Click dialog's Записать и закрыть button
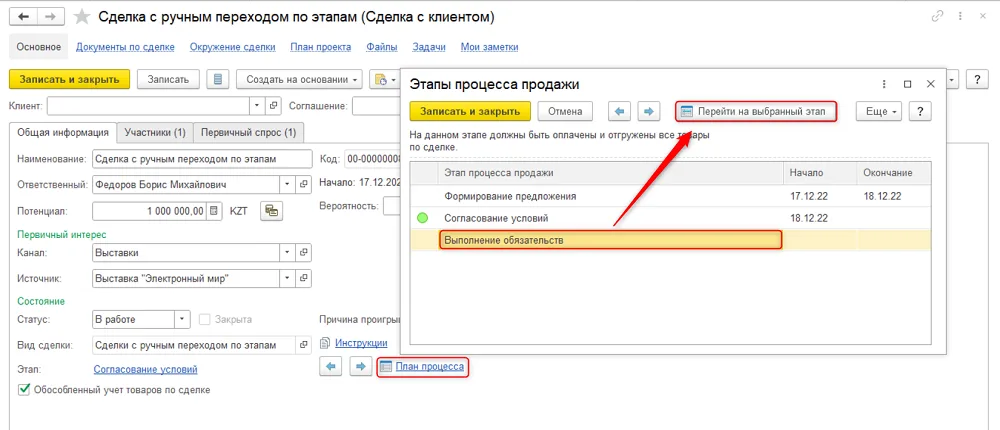1000x430 pixels. tap(470, 111)
